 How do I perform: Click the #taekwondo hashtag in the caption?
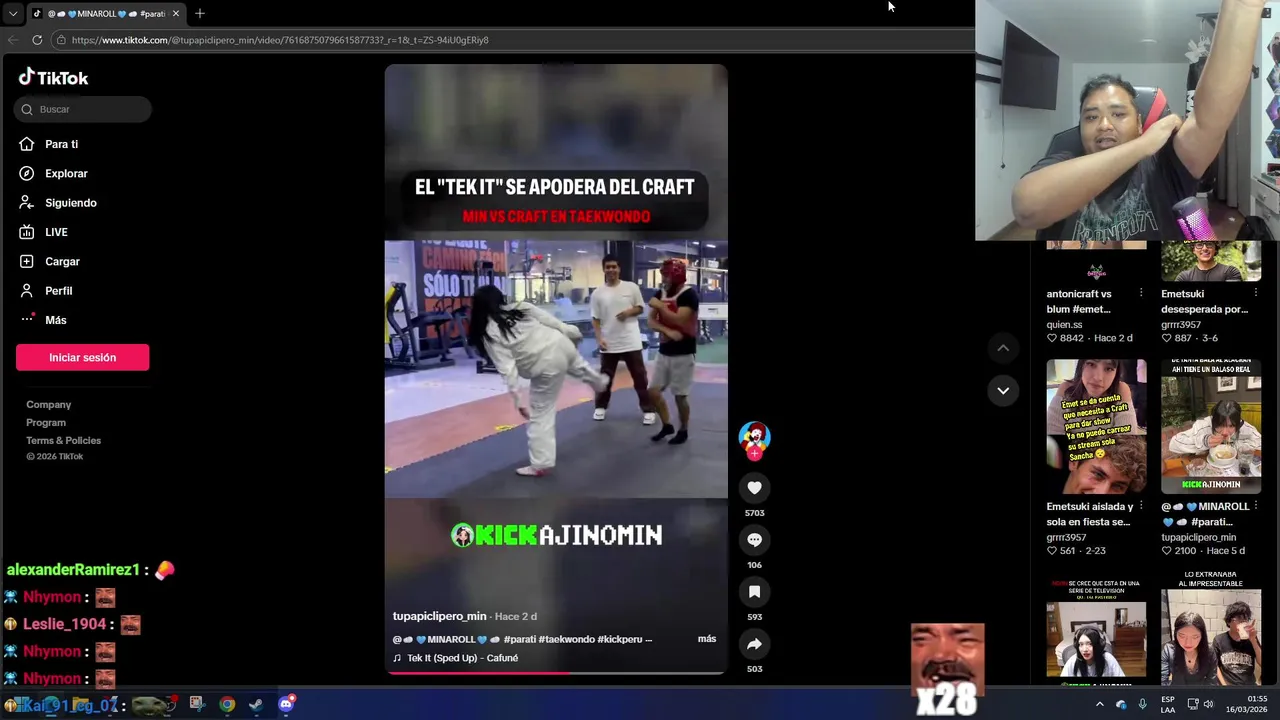click(x=567, y=639)
